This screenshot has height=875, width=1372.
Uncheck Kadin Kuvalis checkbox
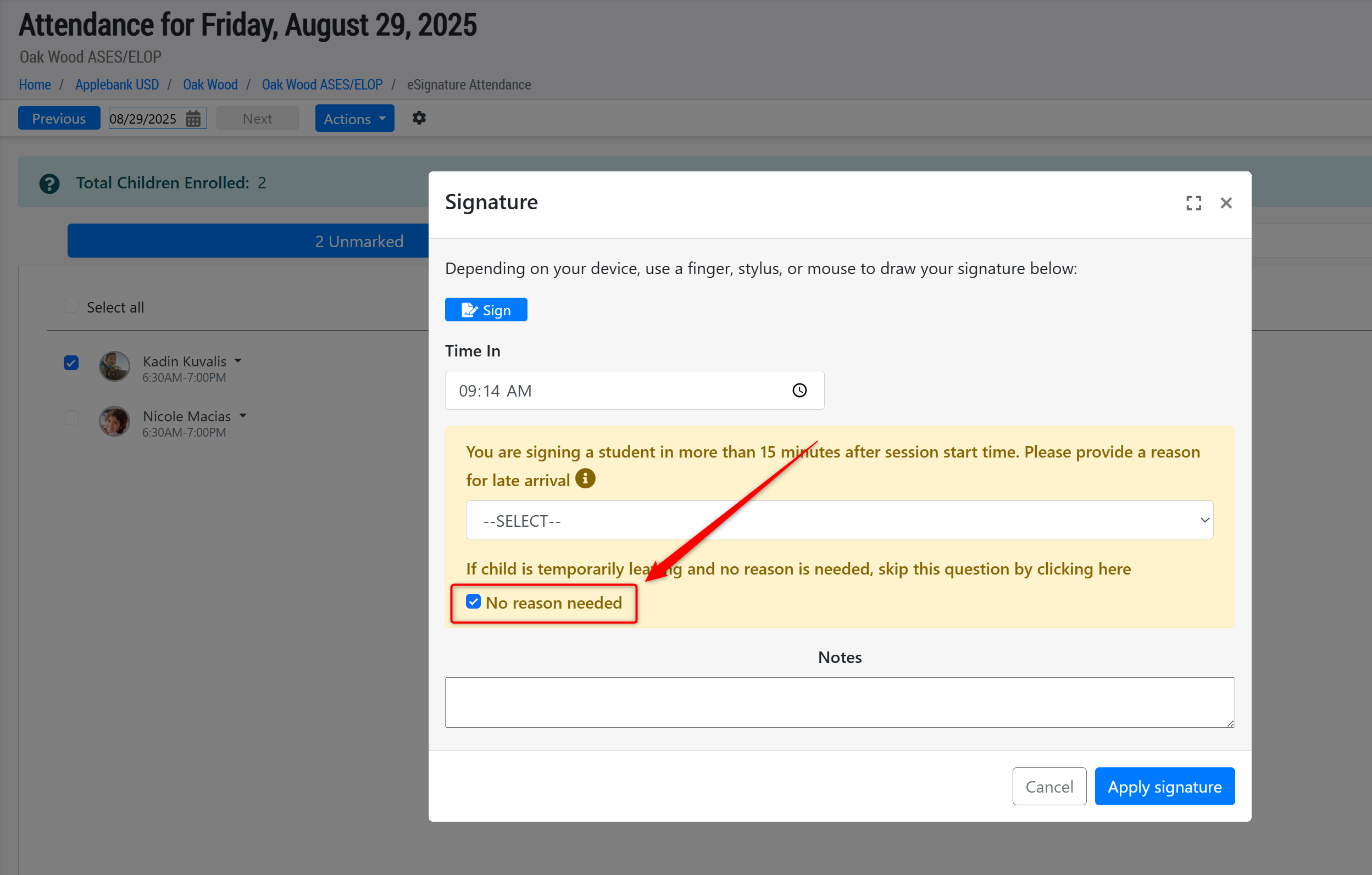pyautogui.click(x=71, y=363)
